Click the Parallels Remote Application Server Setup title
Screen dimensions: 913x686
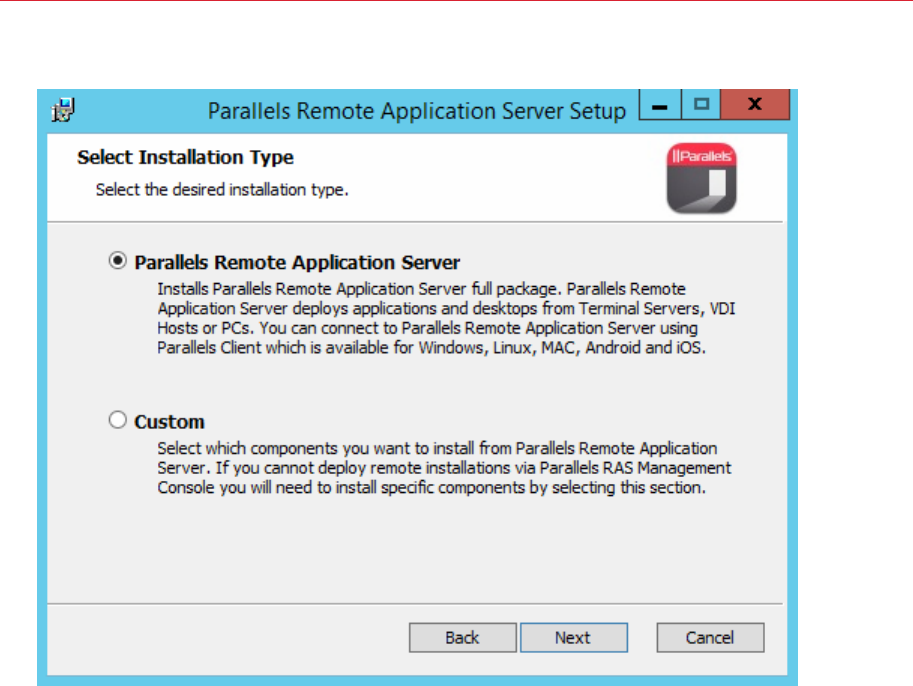(x=416, y=111)
